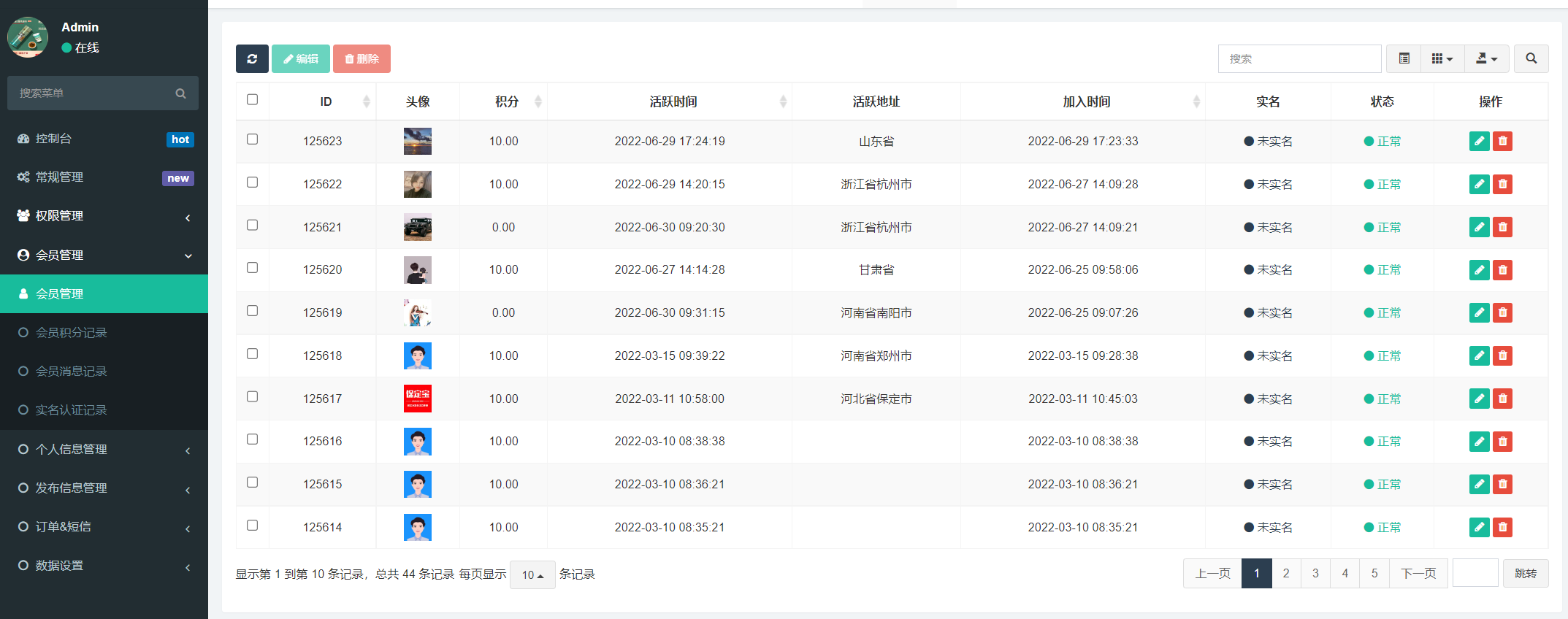Click the refresh table icon button
Image resolution: width=1568 pixels, height=619 pixels.
click(252, 58)
